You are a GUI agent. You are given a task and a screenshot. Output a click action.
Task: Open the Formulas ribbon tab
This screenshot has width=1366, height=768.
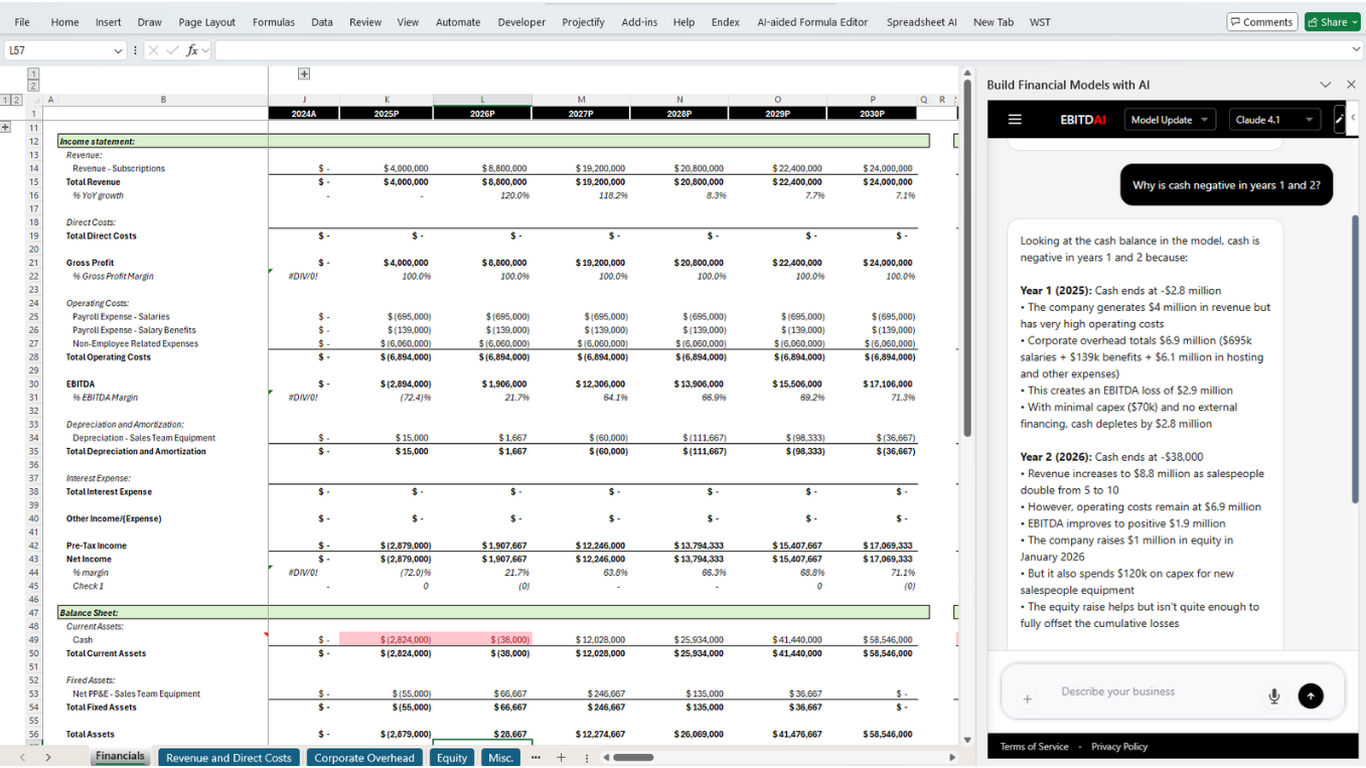273,22
